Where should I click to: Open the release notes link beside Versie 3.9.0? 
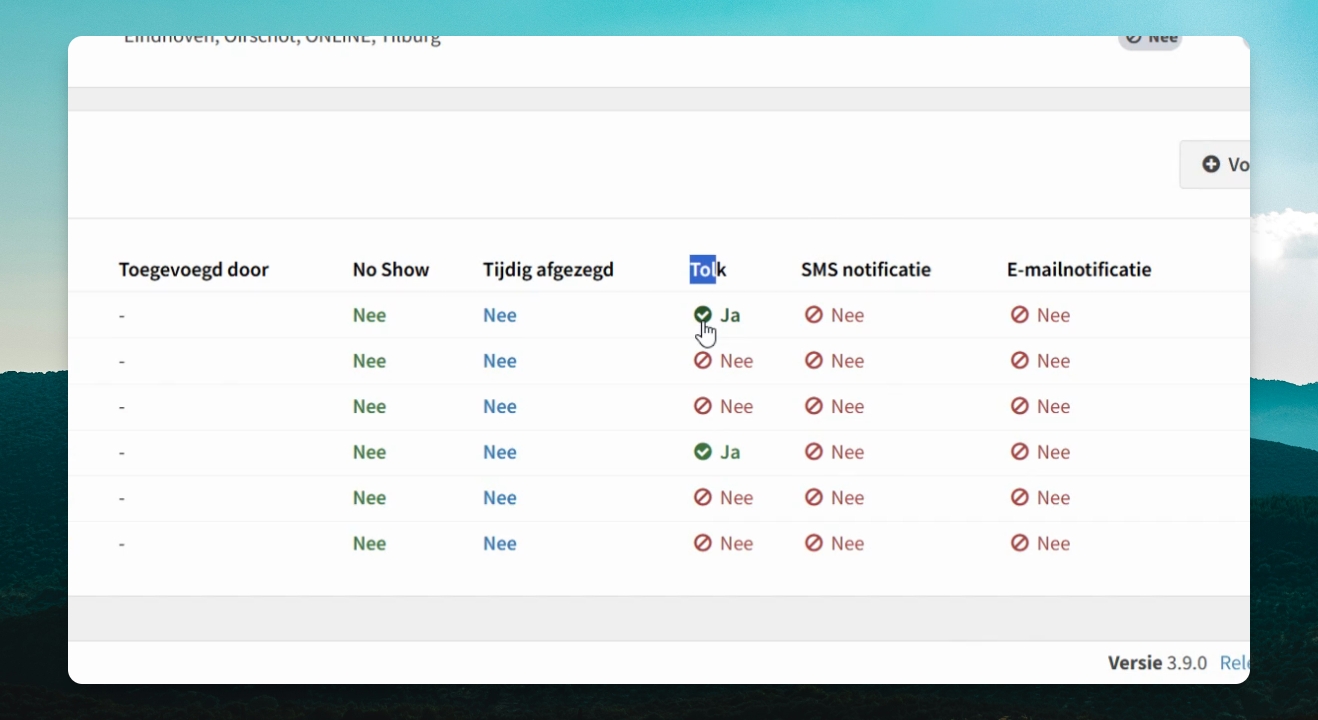(x=1235, y=663)
